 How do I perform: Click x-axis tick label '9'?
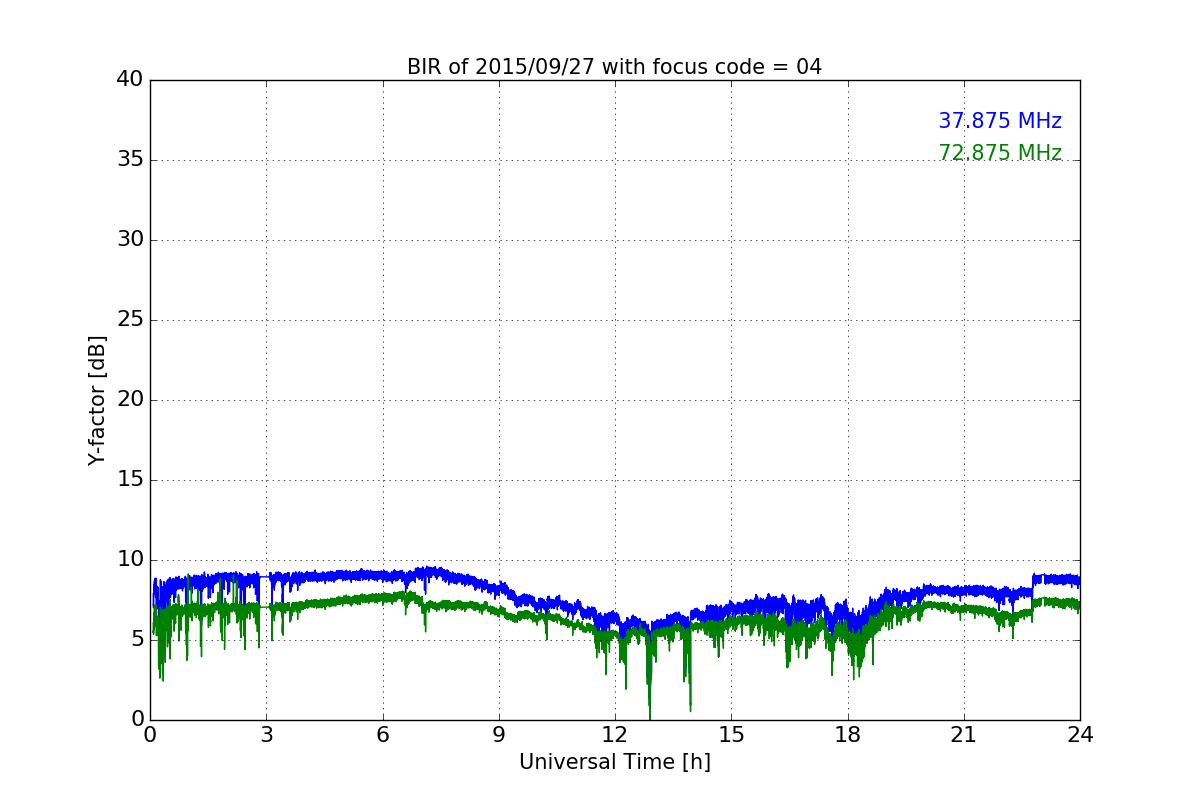coord(499,735)
